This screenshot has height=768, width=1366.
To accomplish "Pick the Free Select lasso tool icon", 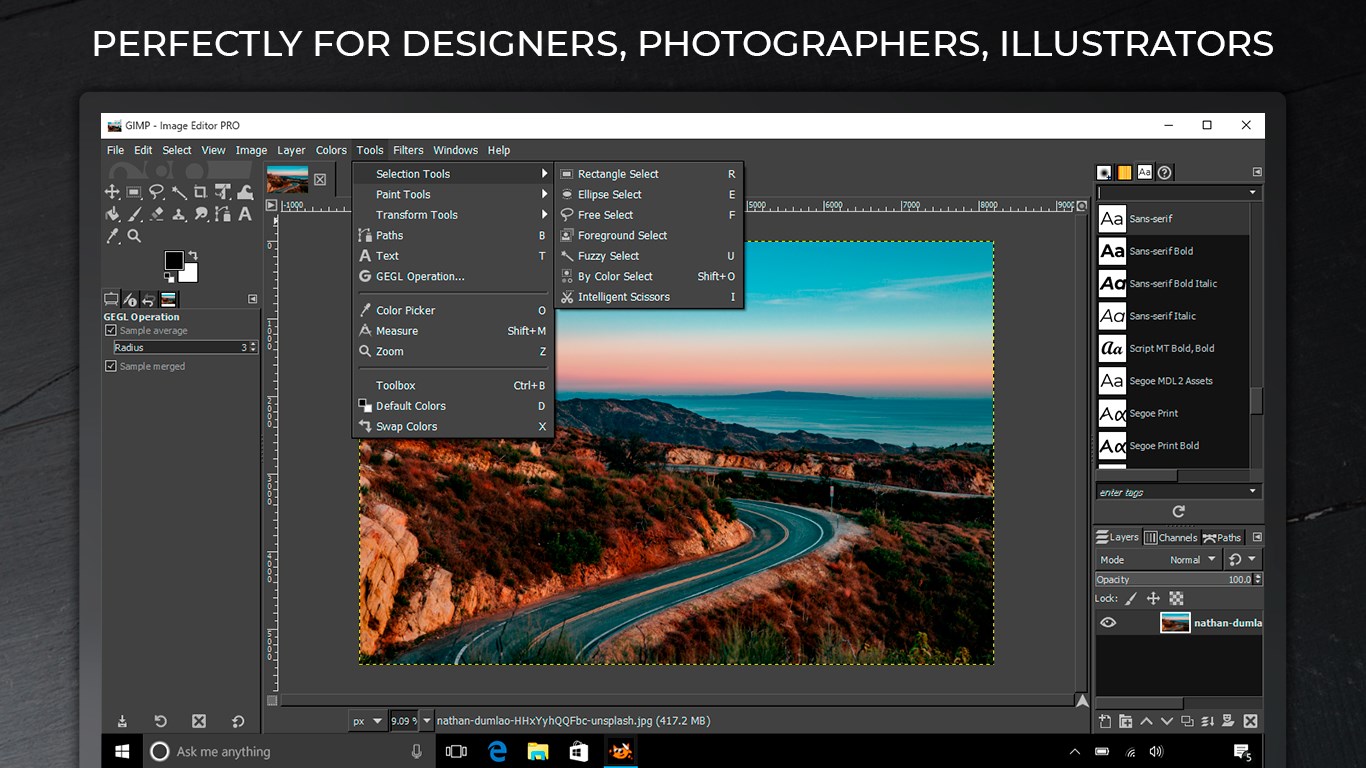I will coord(156,192).
